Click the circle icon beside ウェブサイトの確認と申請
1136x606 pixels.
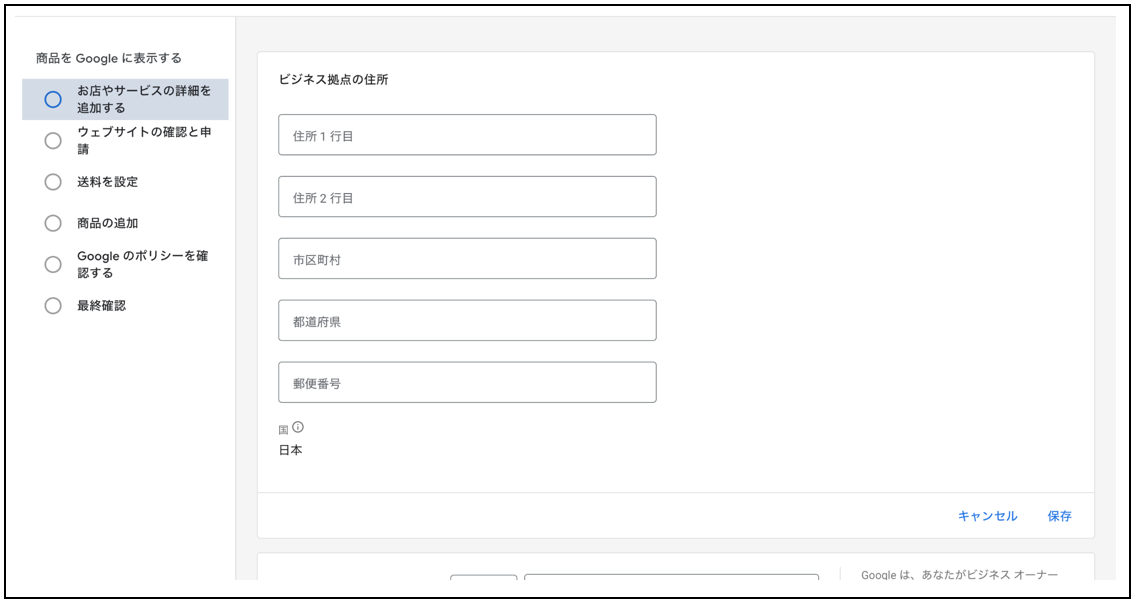click(53, 141)
